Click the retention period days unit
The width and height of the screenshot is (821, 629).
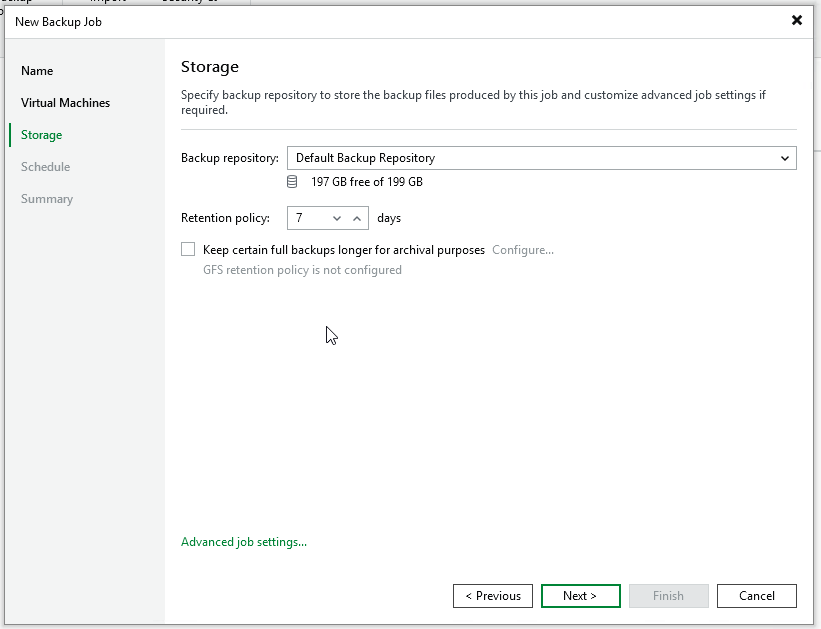tap(389, 218)
